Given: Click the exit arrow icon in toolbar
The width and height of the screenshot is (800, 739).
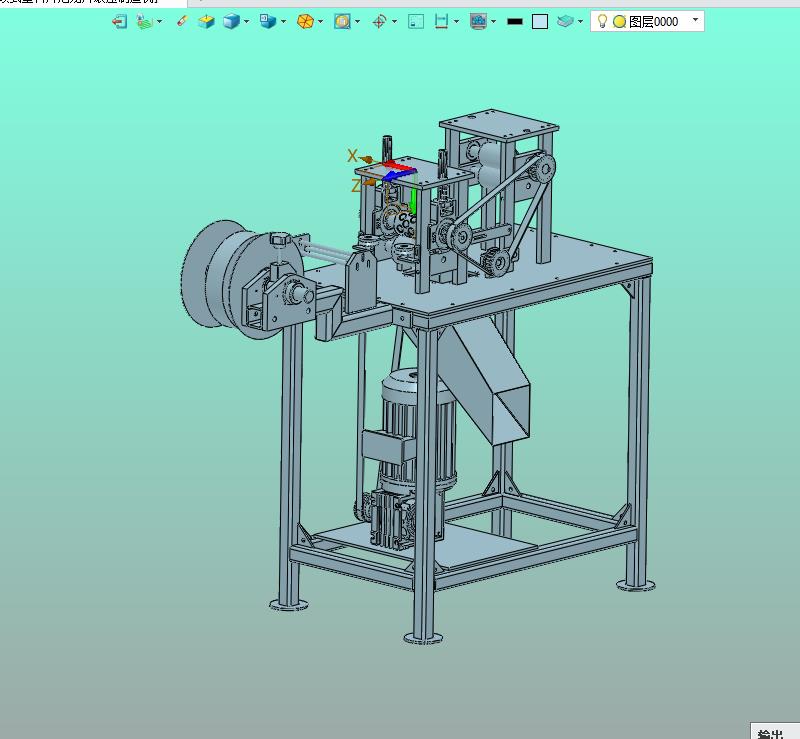Looking at the screenshot, I should 119,21.
